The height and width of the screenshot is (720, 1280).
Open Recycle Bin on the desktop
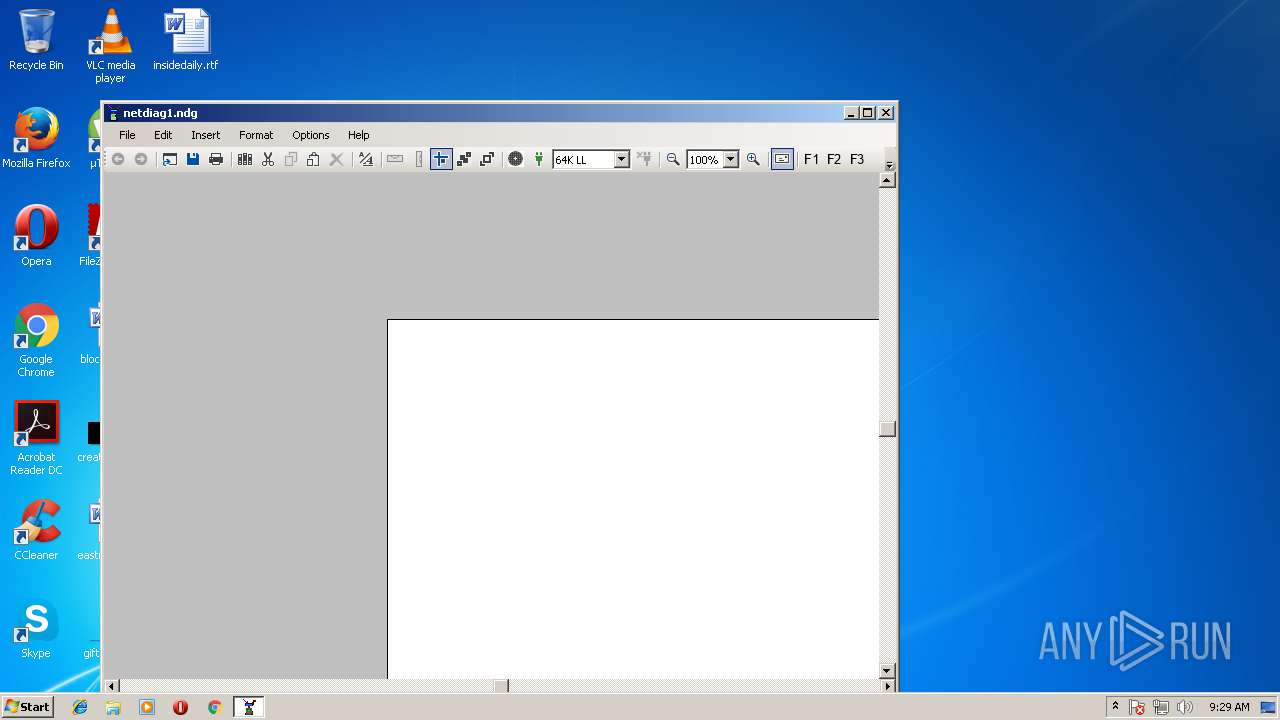point(36,40)
